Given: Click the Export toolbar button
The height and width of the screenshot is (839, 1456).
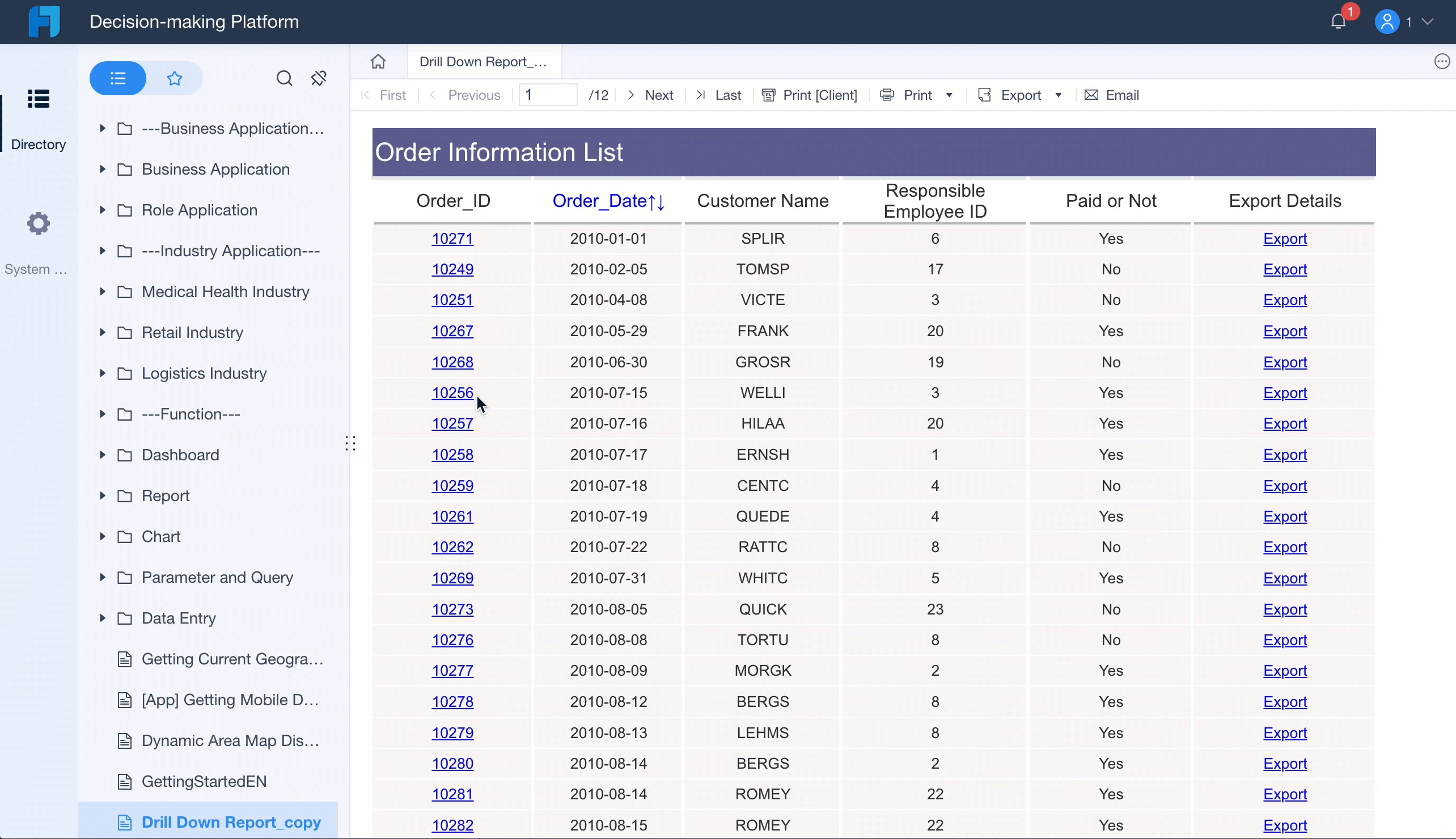Looking at the screenshot, I should (1010, 95).
